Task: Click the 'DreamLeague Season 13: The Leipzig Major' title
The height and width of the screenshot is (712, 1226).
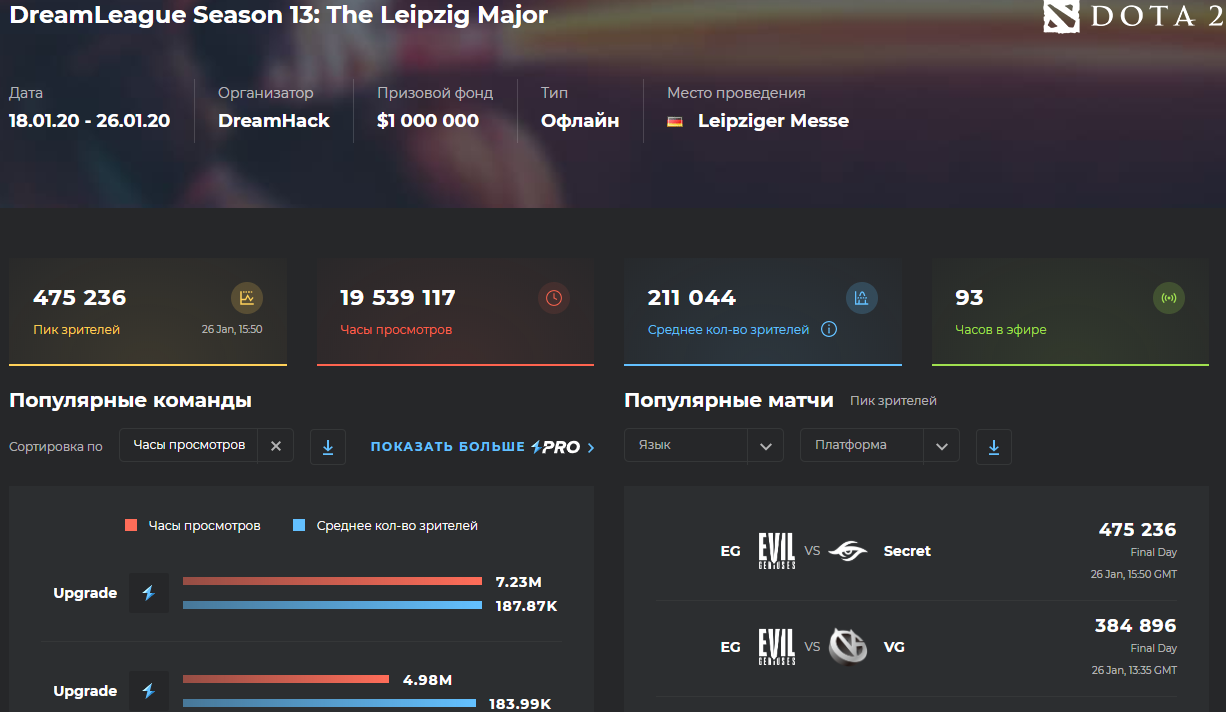Action: (279, 15)
